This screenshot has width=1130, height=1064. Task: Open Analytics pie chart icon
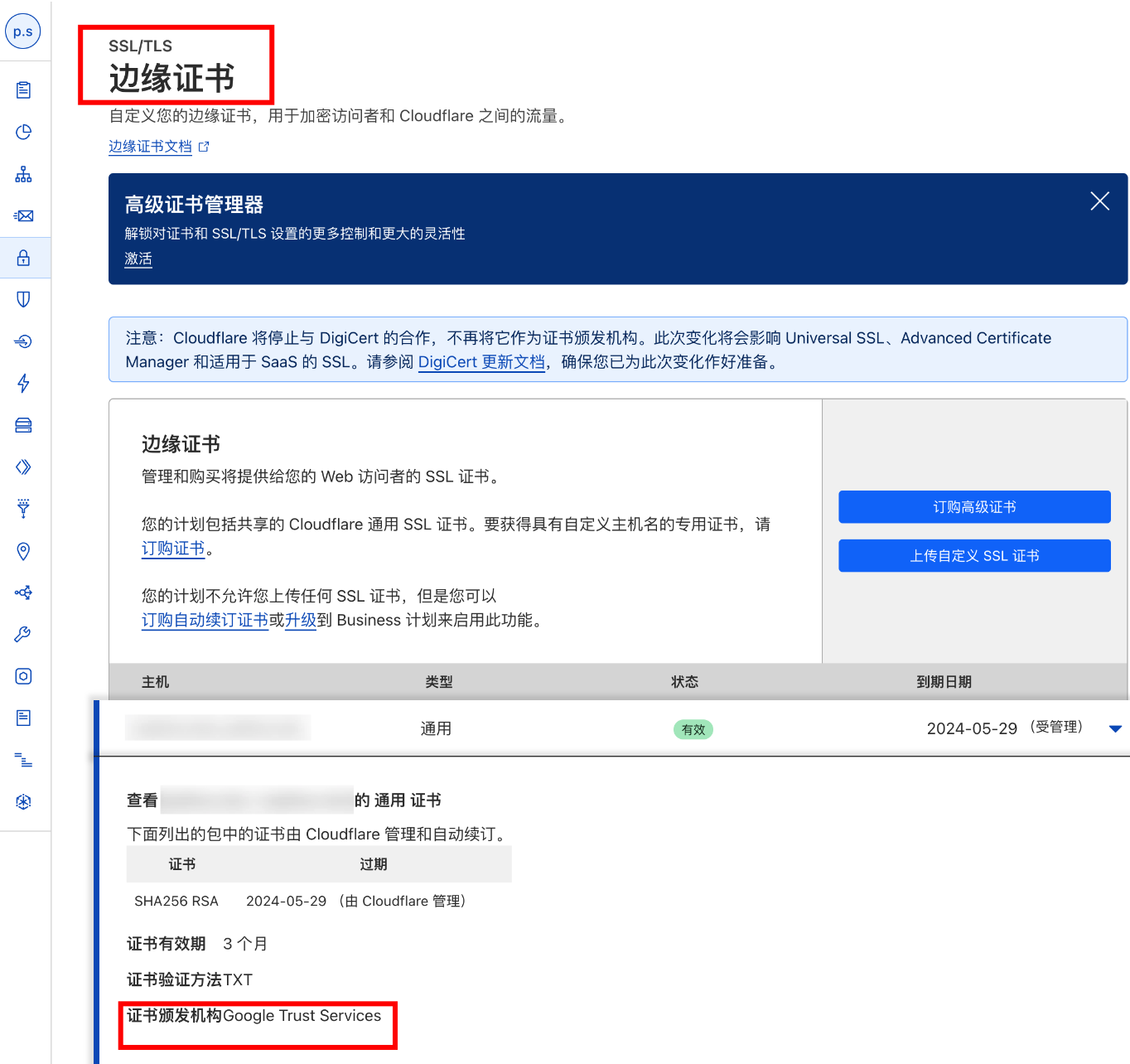pos(23,133)
